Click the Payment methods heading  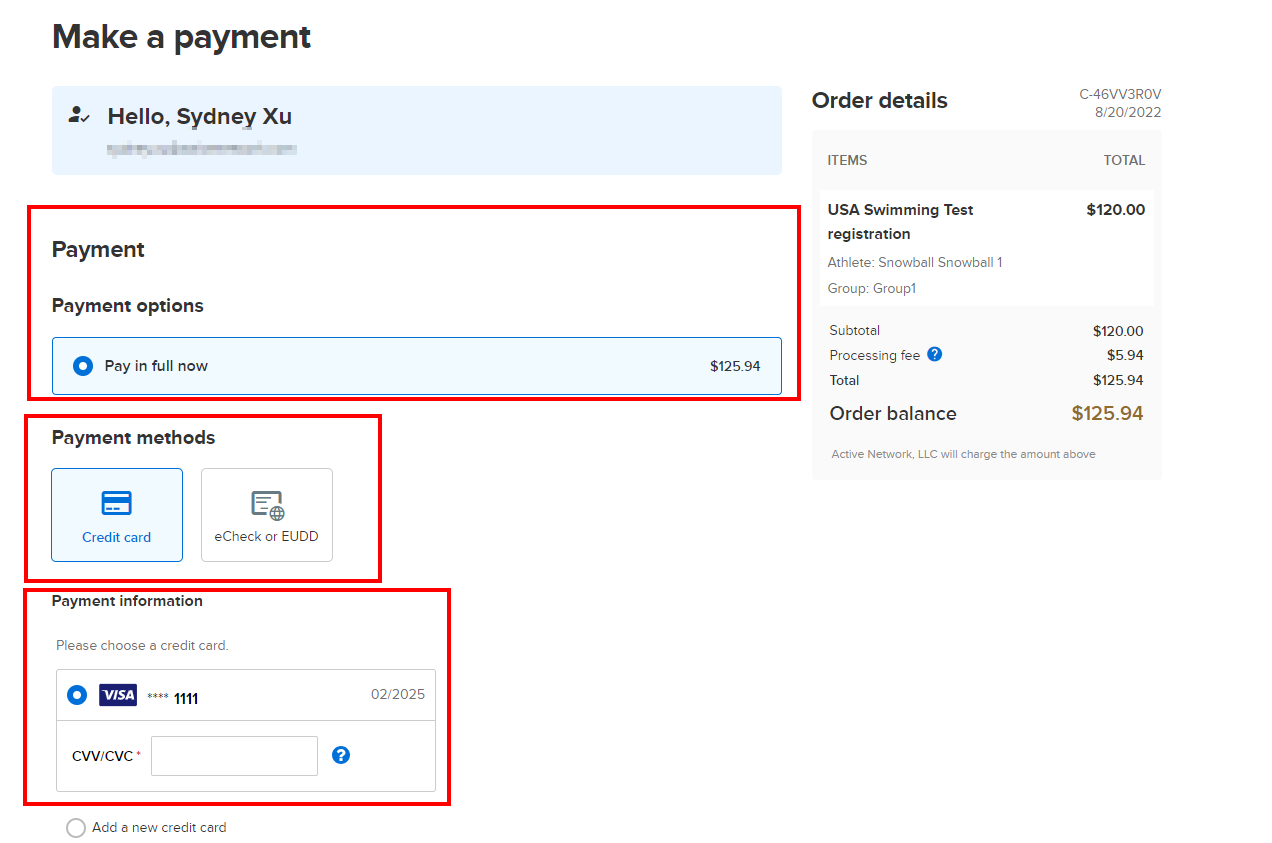pyautogui.click(x=133, y=438)
